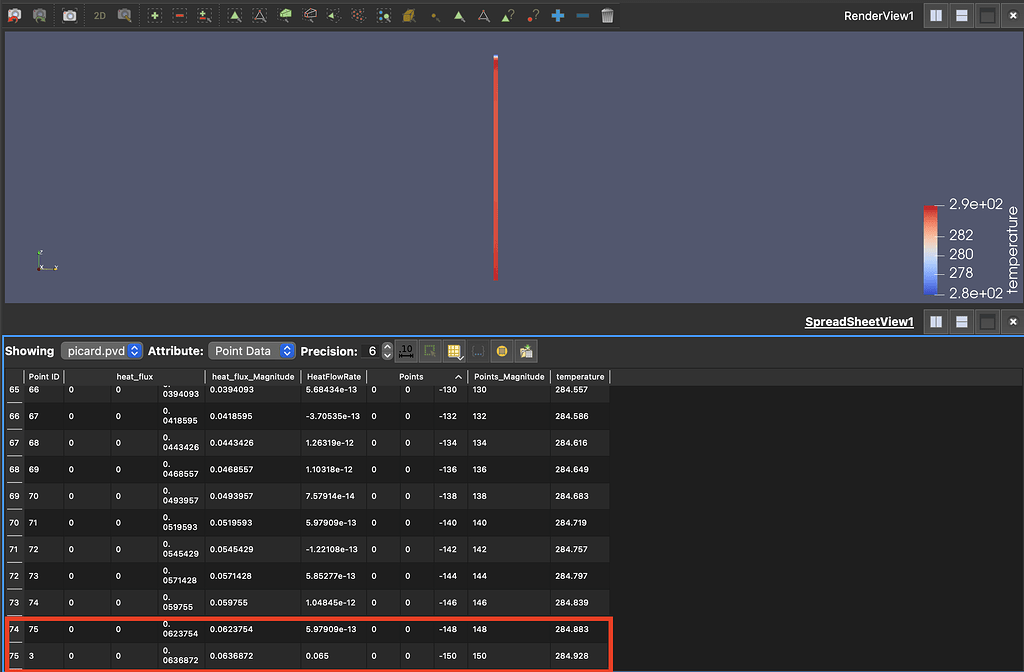Image resolution: width=1024 pixels, height=672 pixels.
Task: Choose the add selection modifier
Action: tap(155, 16)
